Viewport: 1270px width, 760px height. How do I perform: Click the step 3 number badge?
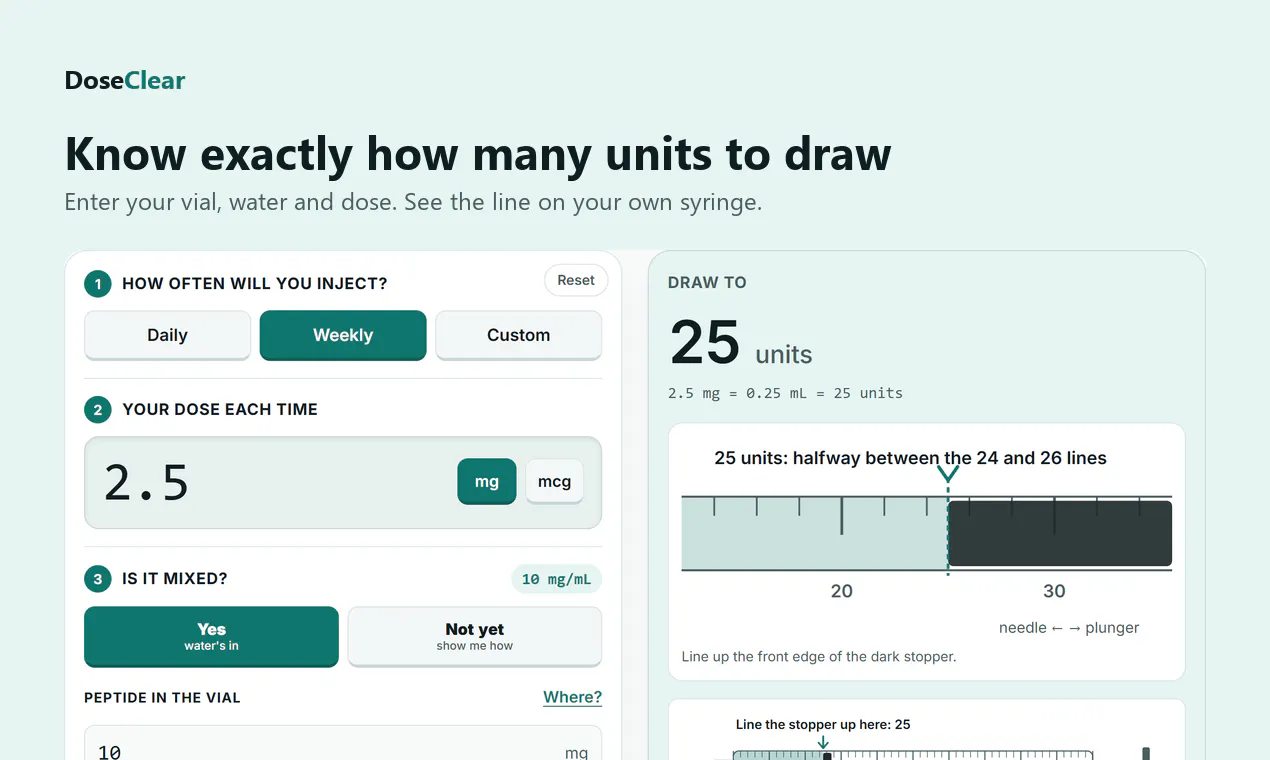(98, 578)
